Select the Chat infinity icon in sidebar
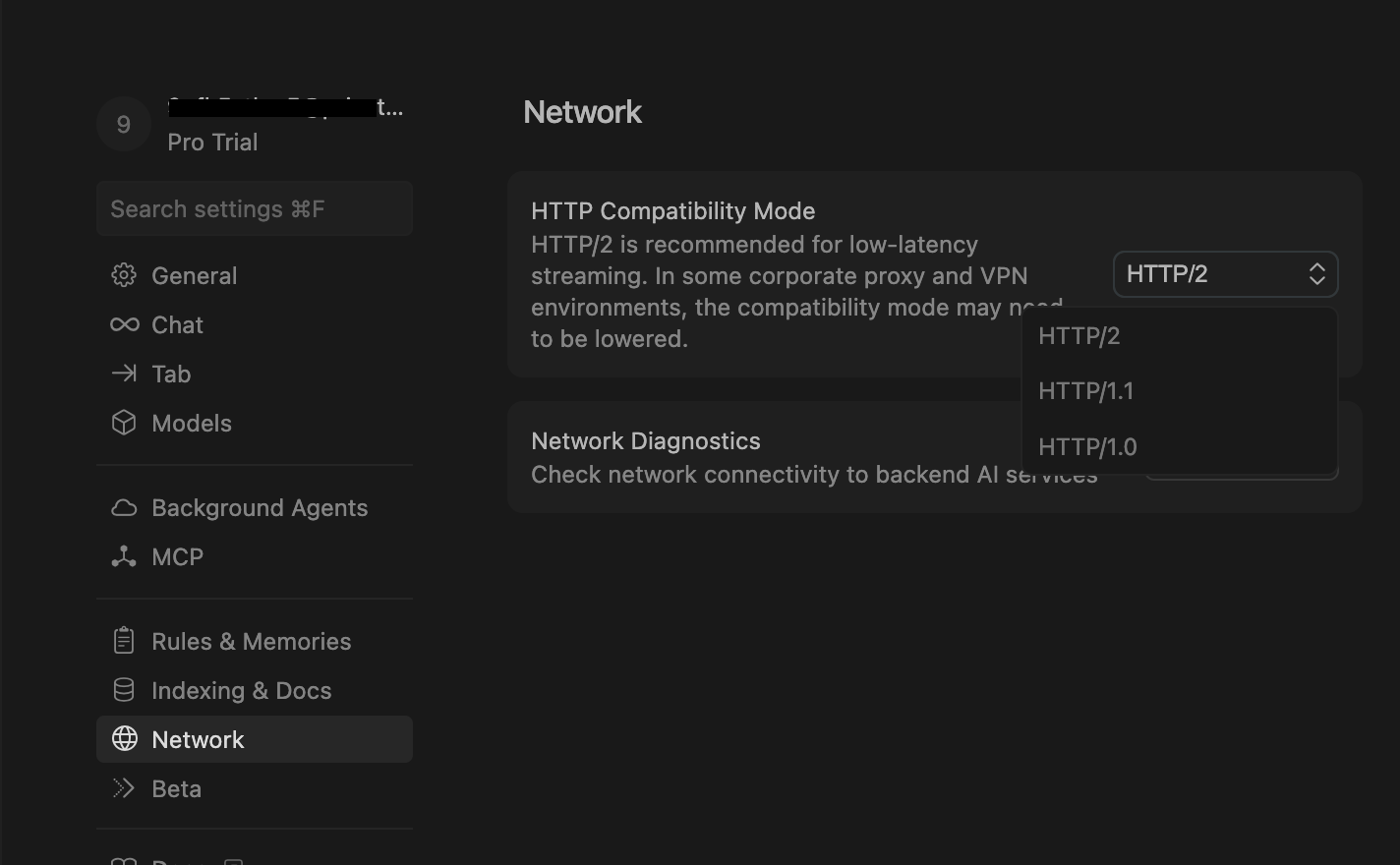This screenshot has width=1400, height=865. [124, 324]
